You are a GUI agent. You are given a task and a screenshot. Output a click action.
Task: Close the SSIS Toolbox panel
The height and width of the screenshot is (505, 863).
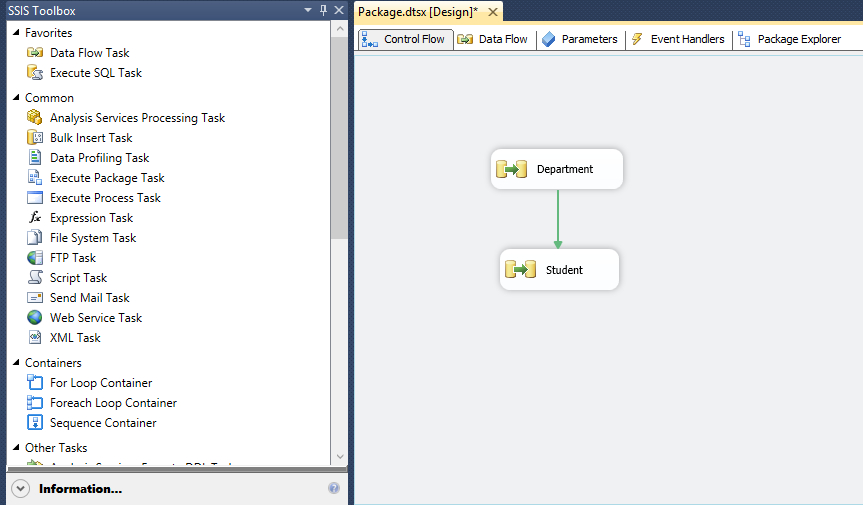click(339, 10)
